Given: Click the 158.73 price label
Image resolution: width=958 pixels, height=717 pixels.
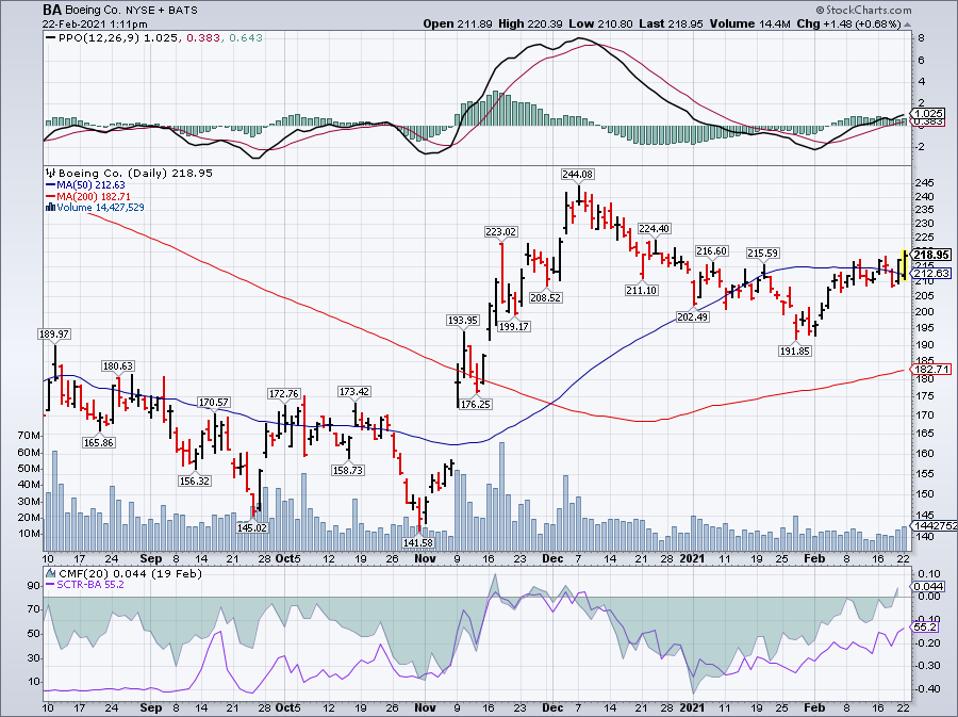Looking at the screenshot, I should [348, 470].
